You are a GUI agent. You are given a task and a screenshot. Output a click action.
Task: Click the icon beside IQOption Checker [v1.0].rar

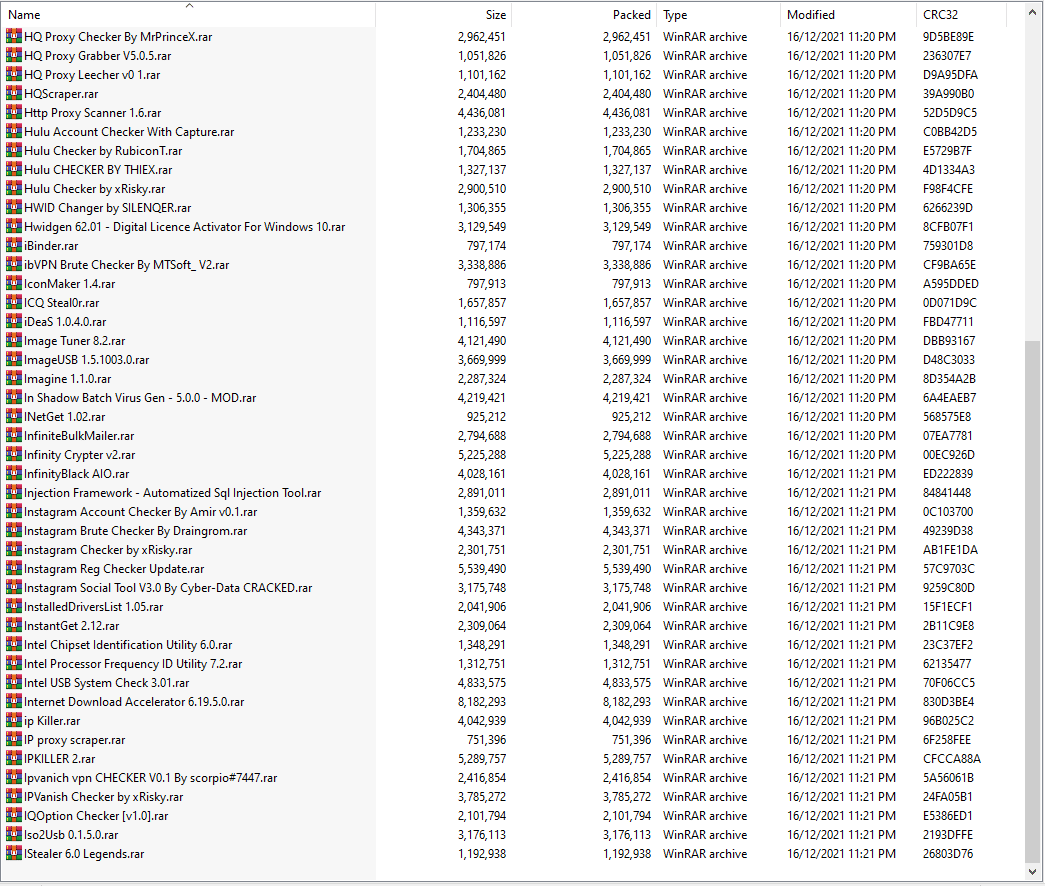(x=13, y=815)
